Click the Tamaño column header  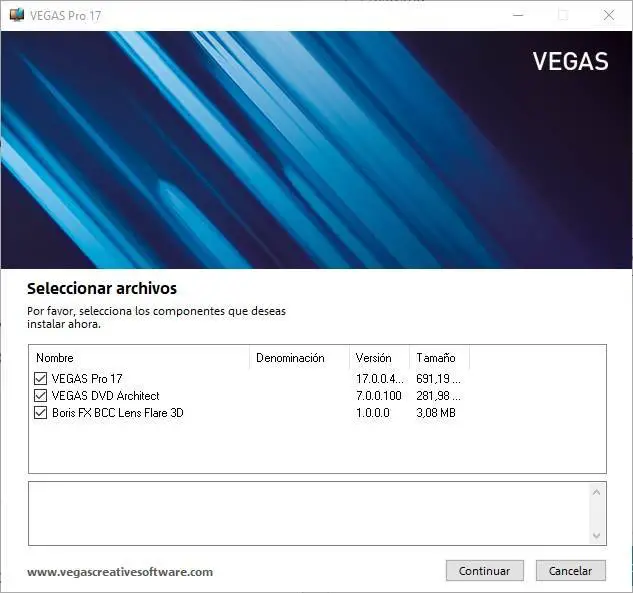439,358
